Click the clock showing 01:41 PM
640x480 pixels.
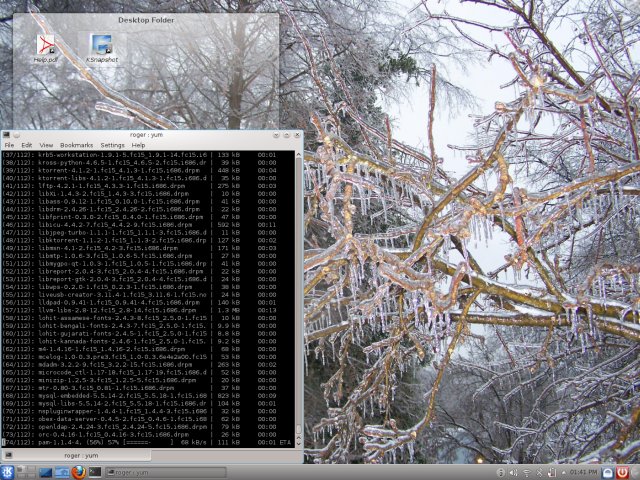pyautogui.click(x=584, y=473)
